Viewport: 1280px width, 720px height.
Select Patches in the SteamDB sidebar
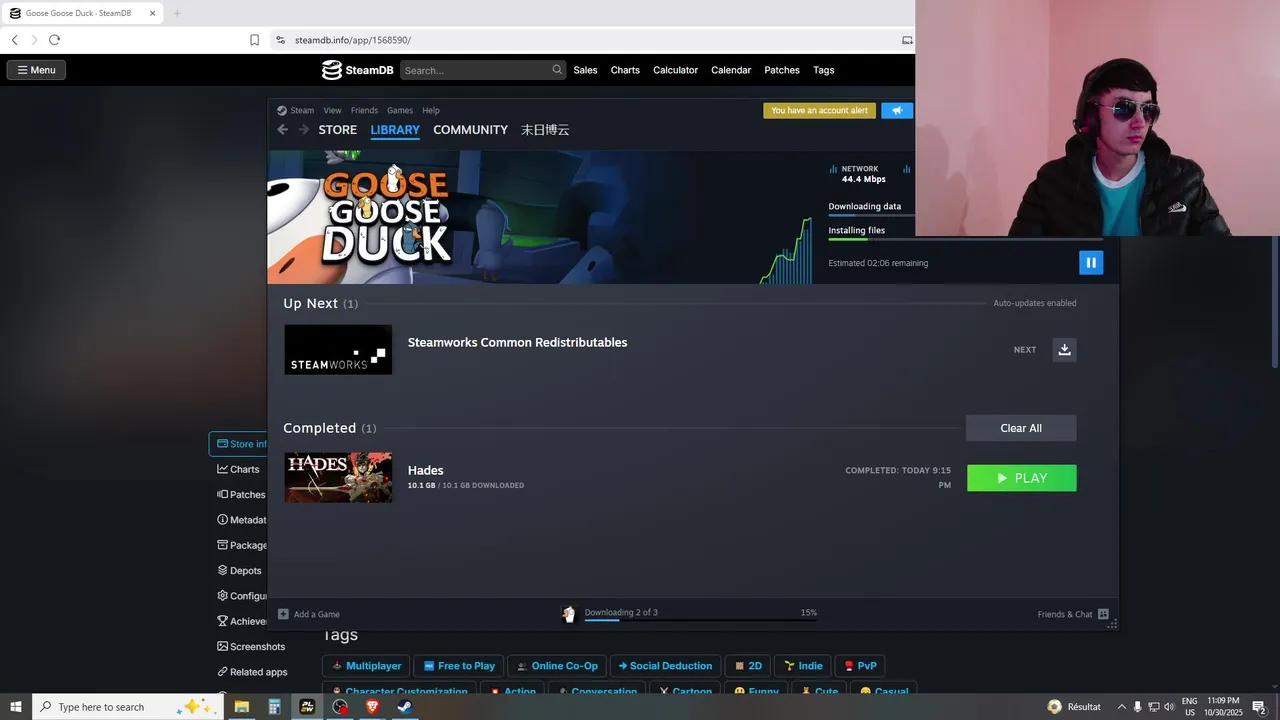pos(241,494)
